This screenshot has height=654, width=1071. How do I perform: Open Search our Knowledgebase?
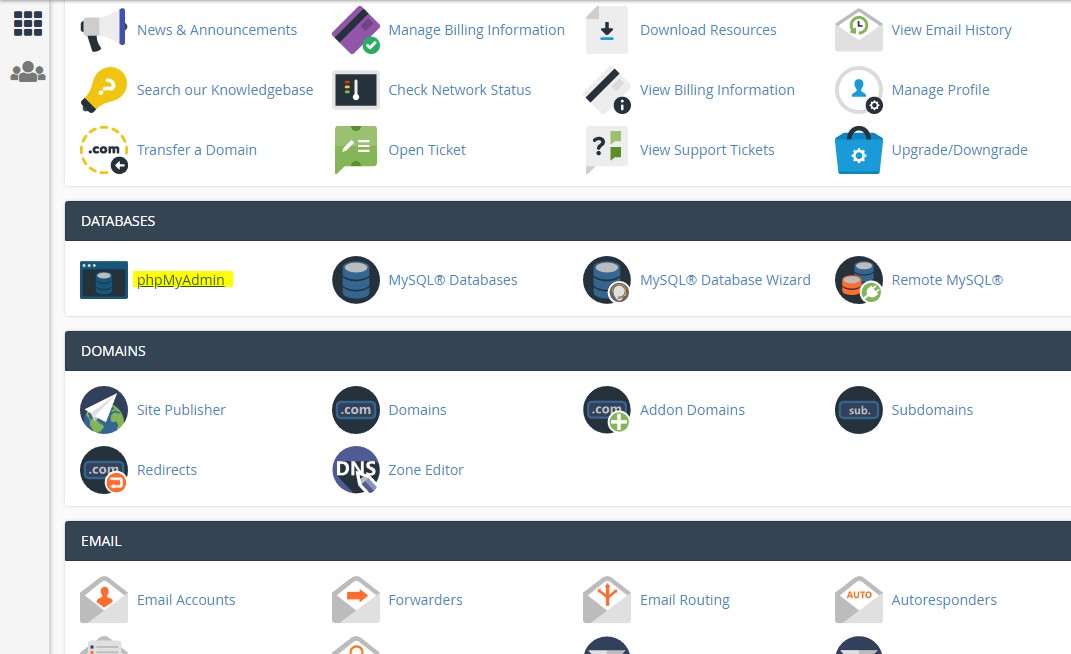click(224, 89)
